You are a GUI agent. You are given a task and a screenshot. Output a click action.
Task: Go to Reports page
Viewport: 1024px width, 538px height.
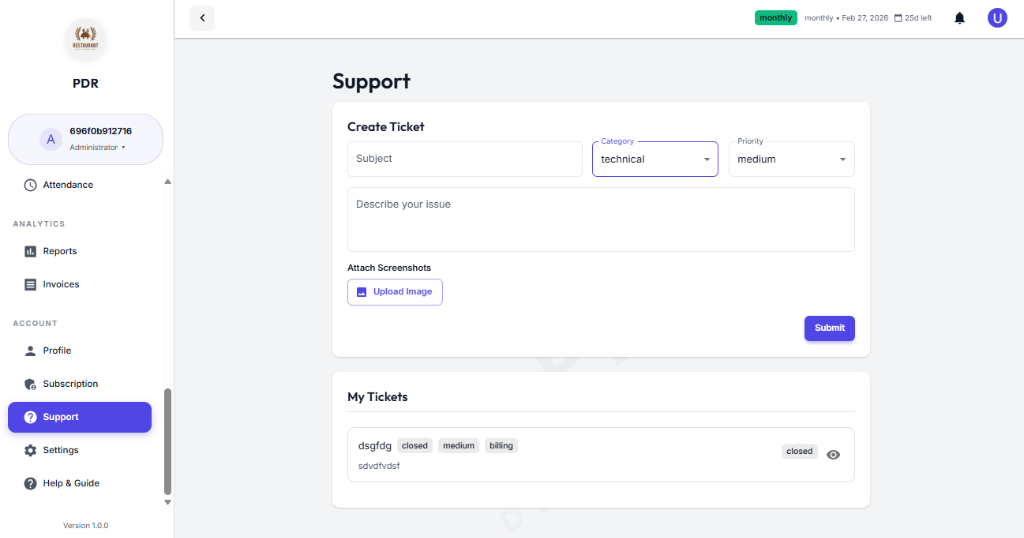(x=80, y=251)
